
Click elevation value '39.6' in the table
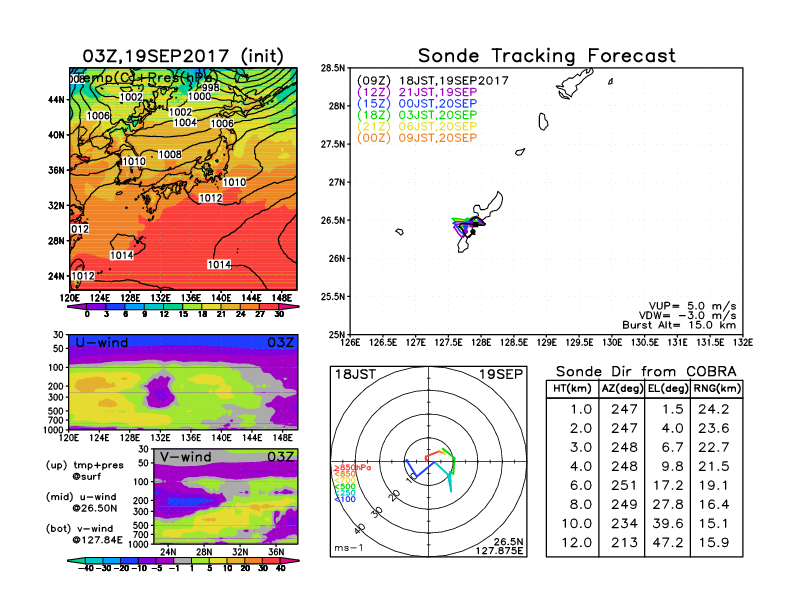click(668, 523)
